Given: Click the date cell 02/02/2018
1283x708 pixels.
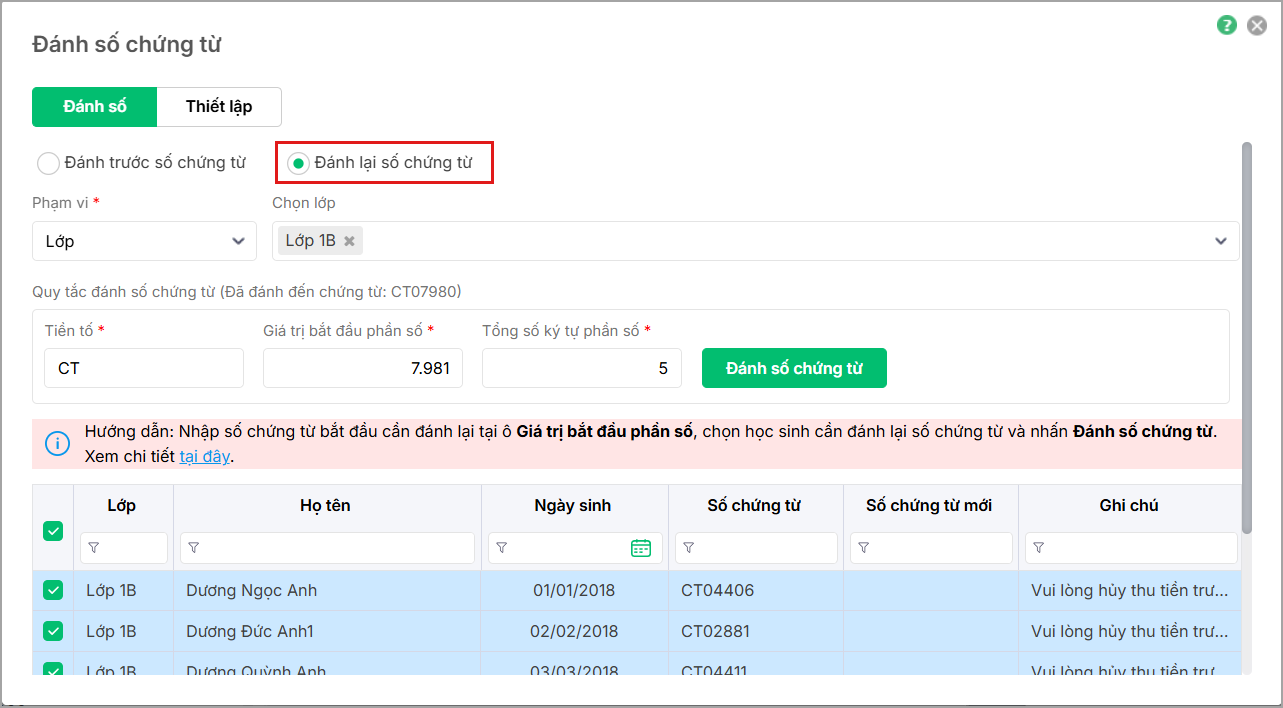Looking at the screenshot, I should tap(574, 632).
